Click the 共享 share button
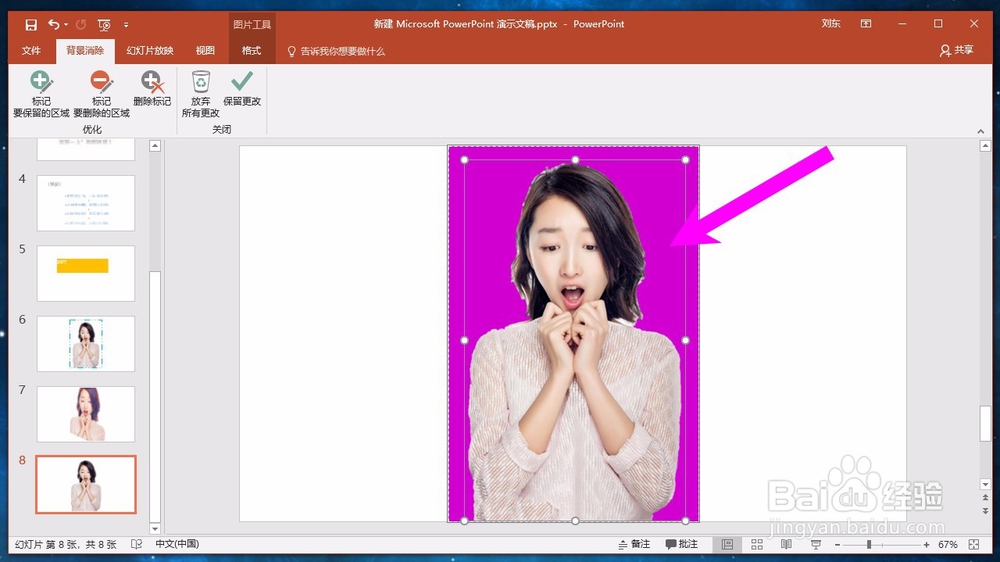Screen dimensions: 1000x562 click(957, 50)
